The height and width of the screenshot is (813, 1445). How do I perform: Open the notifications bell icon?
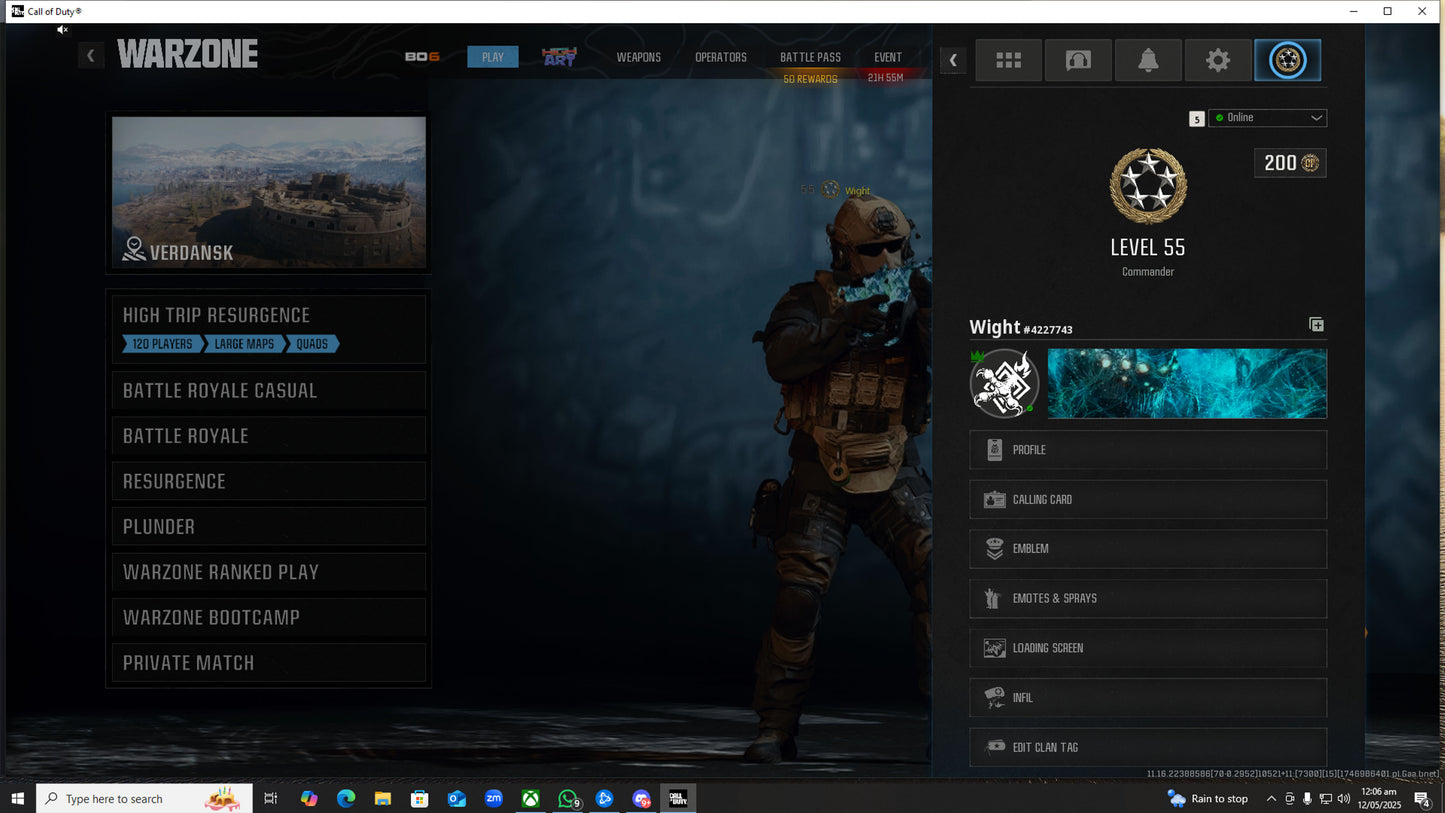click(1148, 60)
